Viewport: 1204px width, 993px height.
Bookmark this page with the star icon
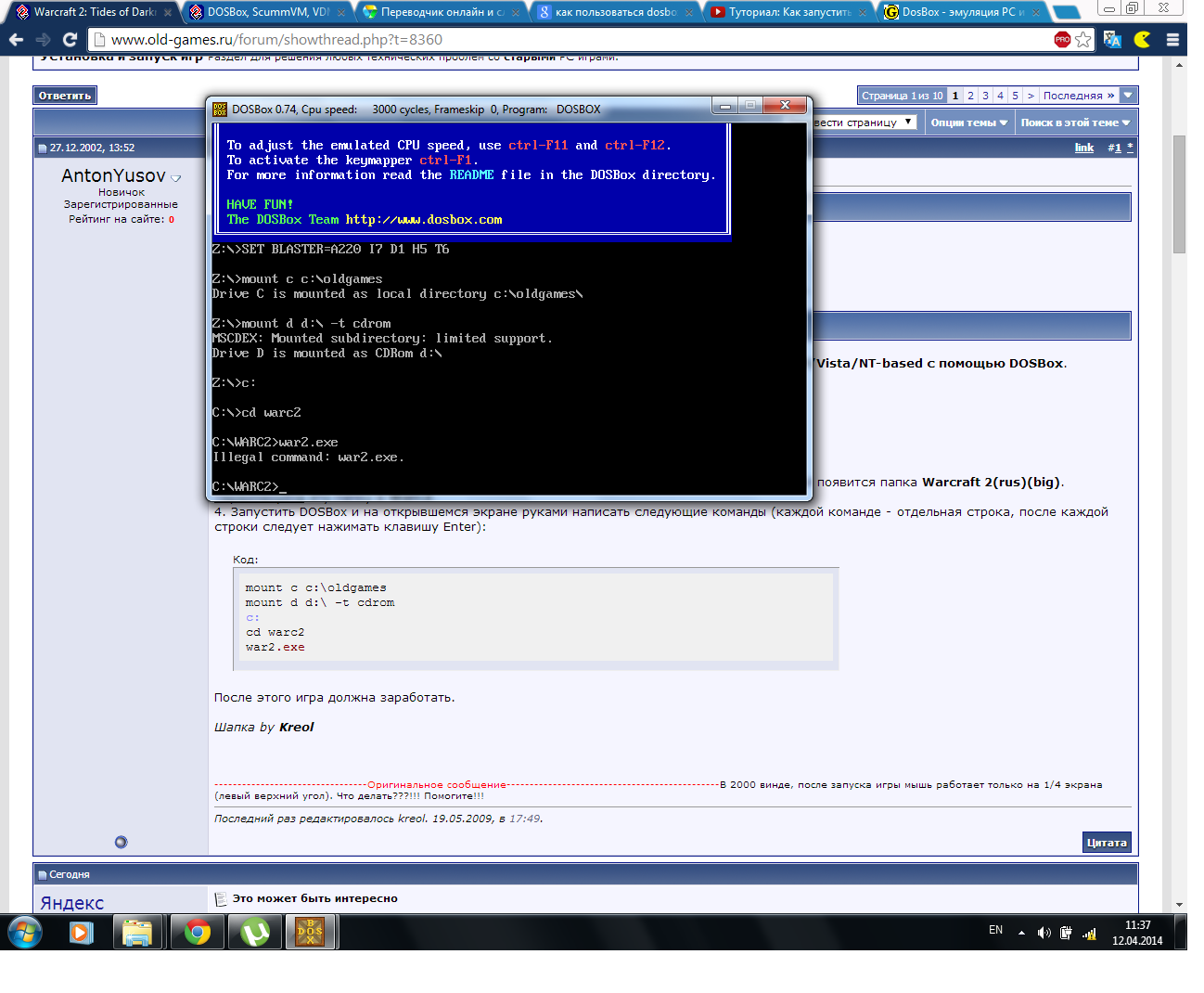click(x=1083, y=40)
